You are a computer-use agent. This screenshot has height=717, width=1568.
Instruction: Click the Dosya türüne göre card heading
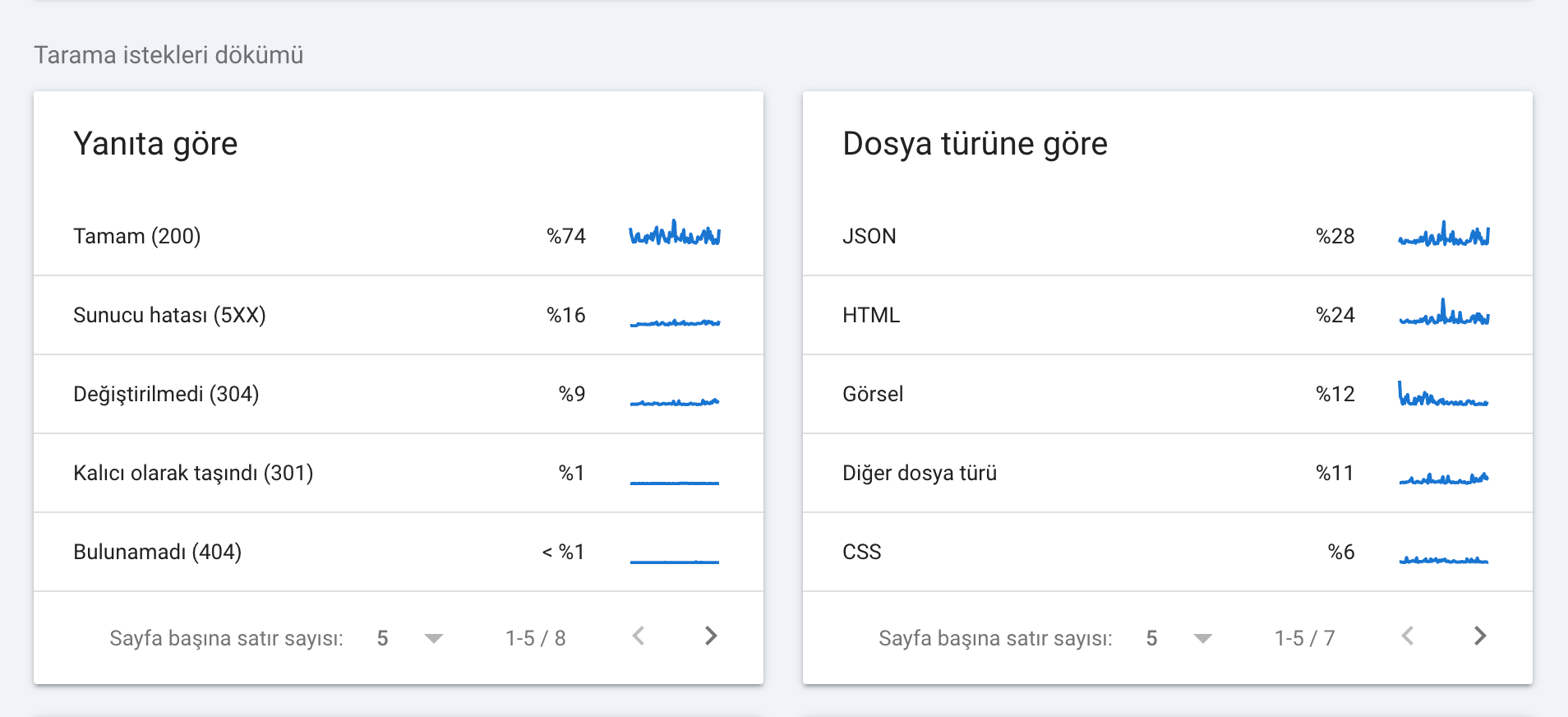[975, 144]
